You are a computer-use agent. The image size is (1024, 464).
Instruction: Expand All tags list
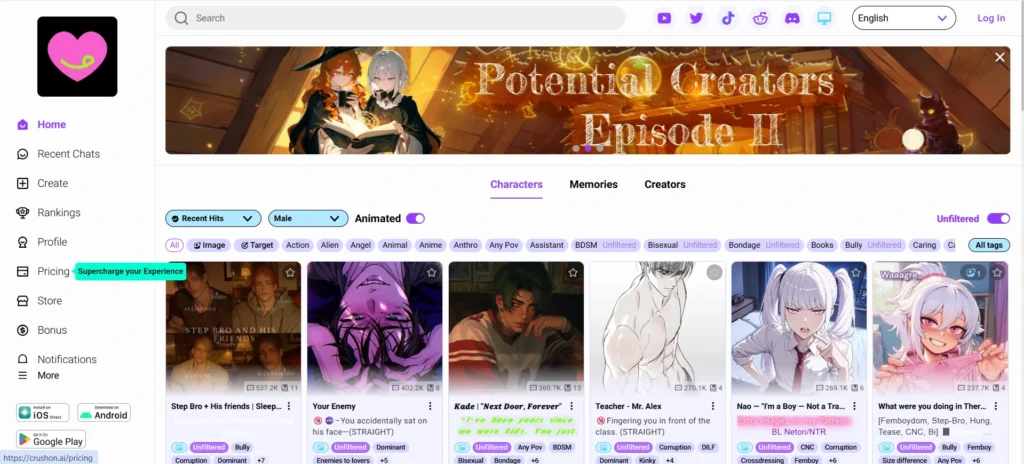click(x=989, y=245)
